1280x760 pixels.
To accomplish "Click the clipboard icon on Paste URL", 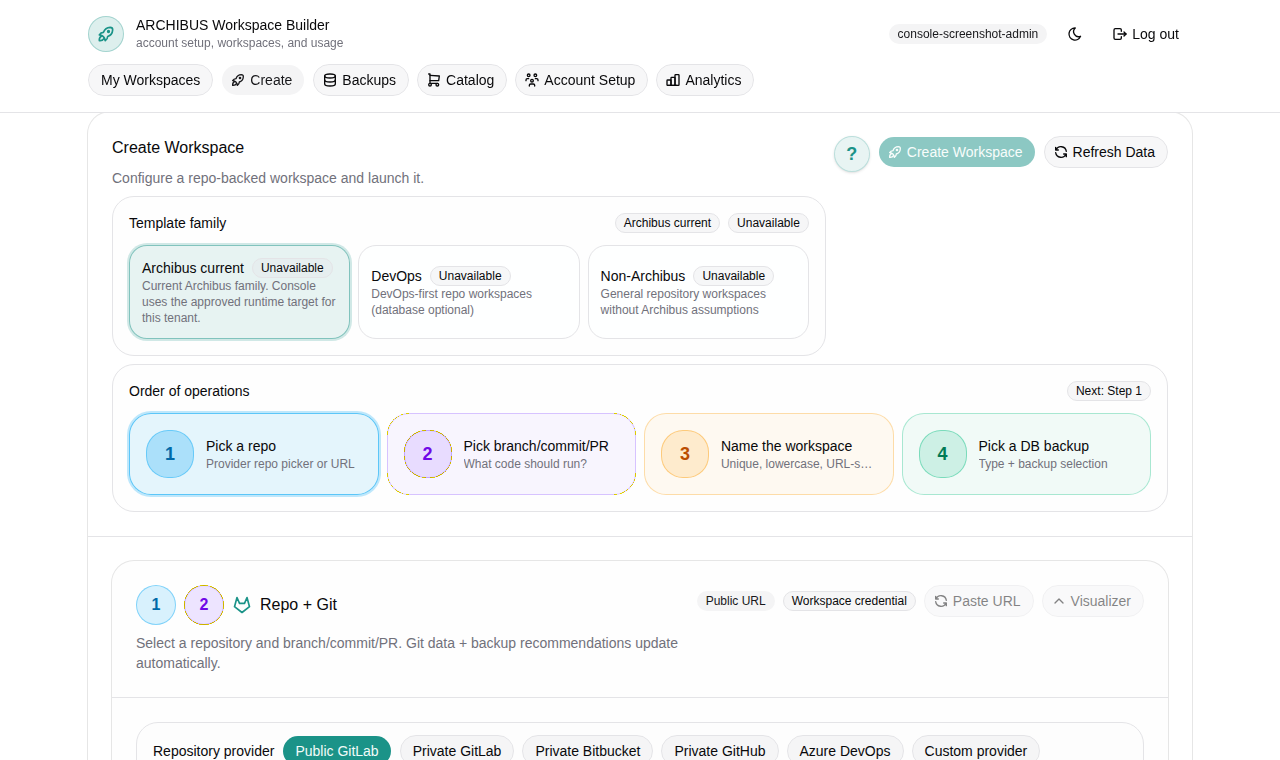I will click(x=939, y=601).
